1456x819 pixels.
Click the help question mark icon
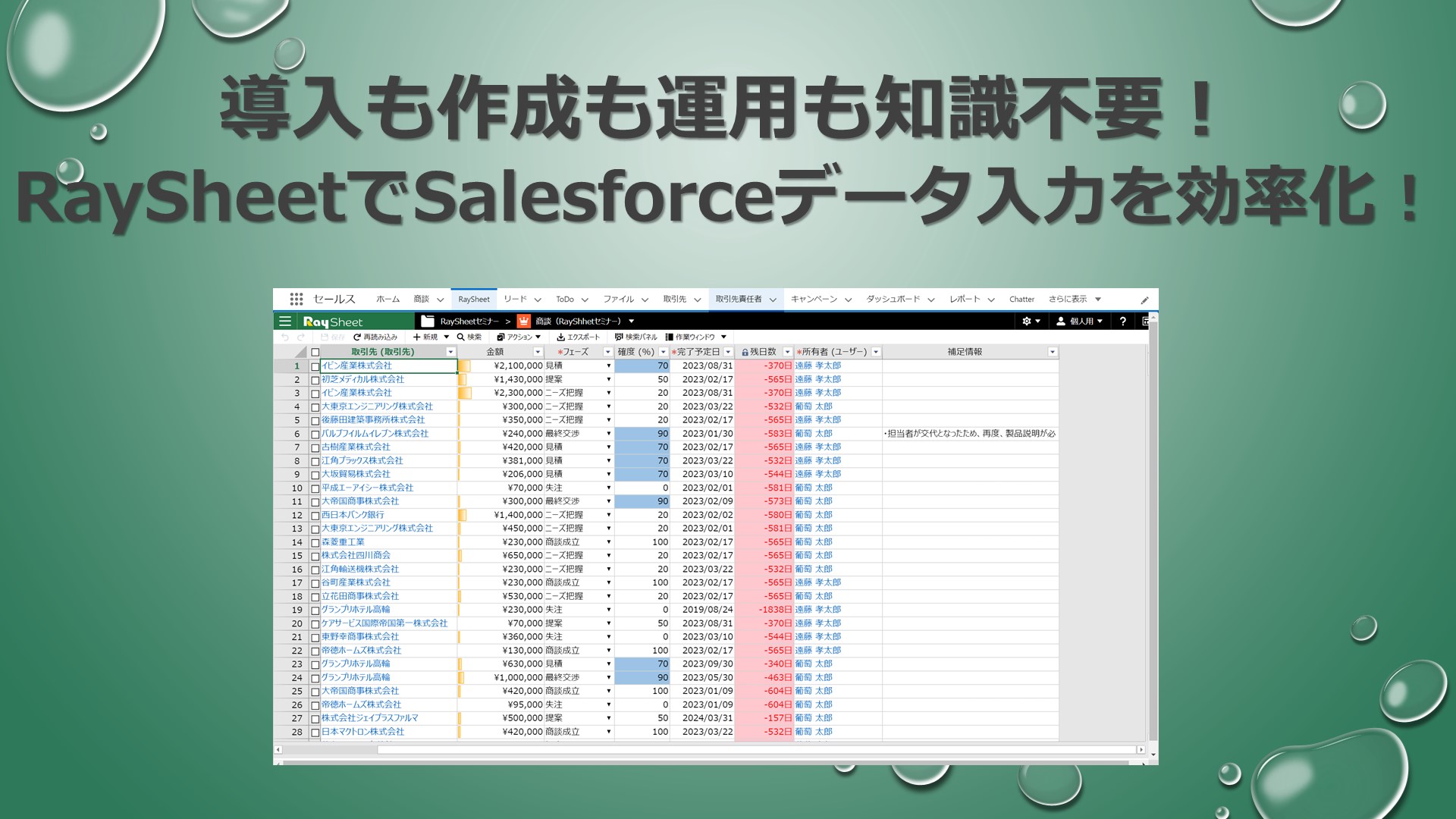pyautogui.click(x=1123, y=322)
